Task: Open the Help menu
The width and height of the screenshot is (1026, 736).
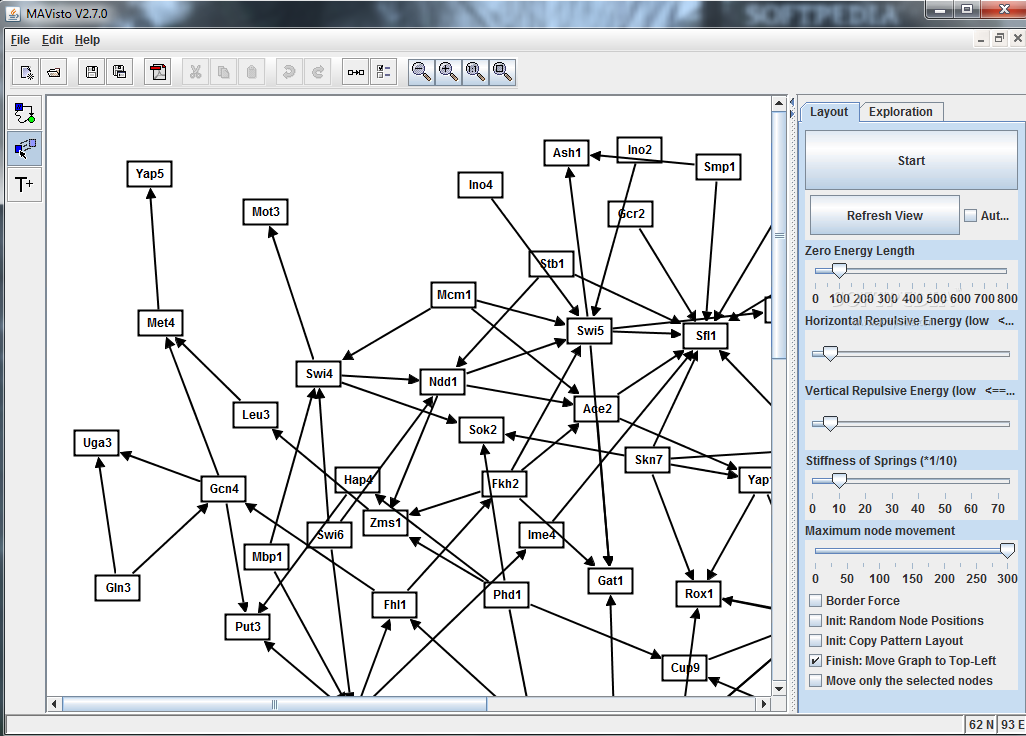Action: coord(87,40)
